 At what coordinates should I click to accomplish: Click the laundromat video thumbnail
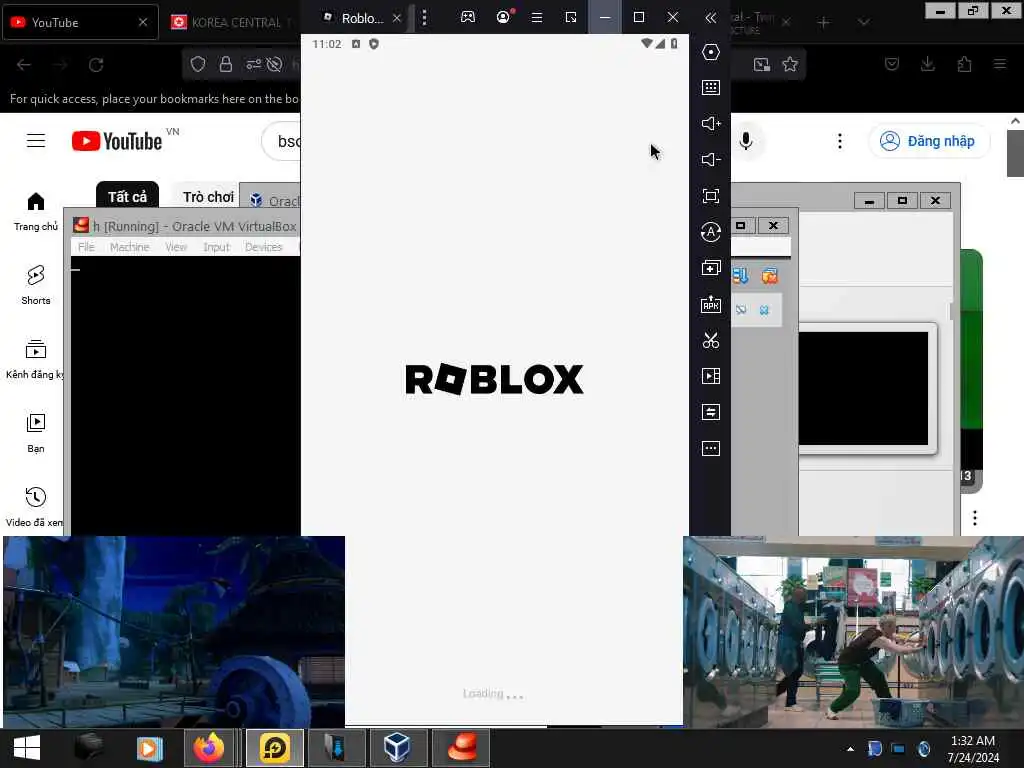pos(853,632)
